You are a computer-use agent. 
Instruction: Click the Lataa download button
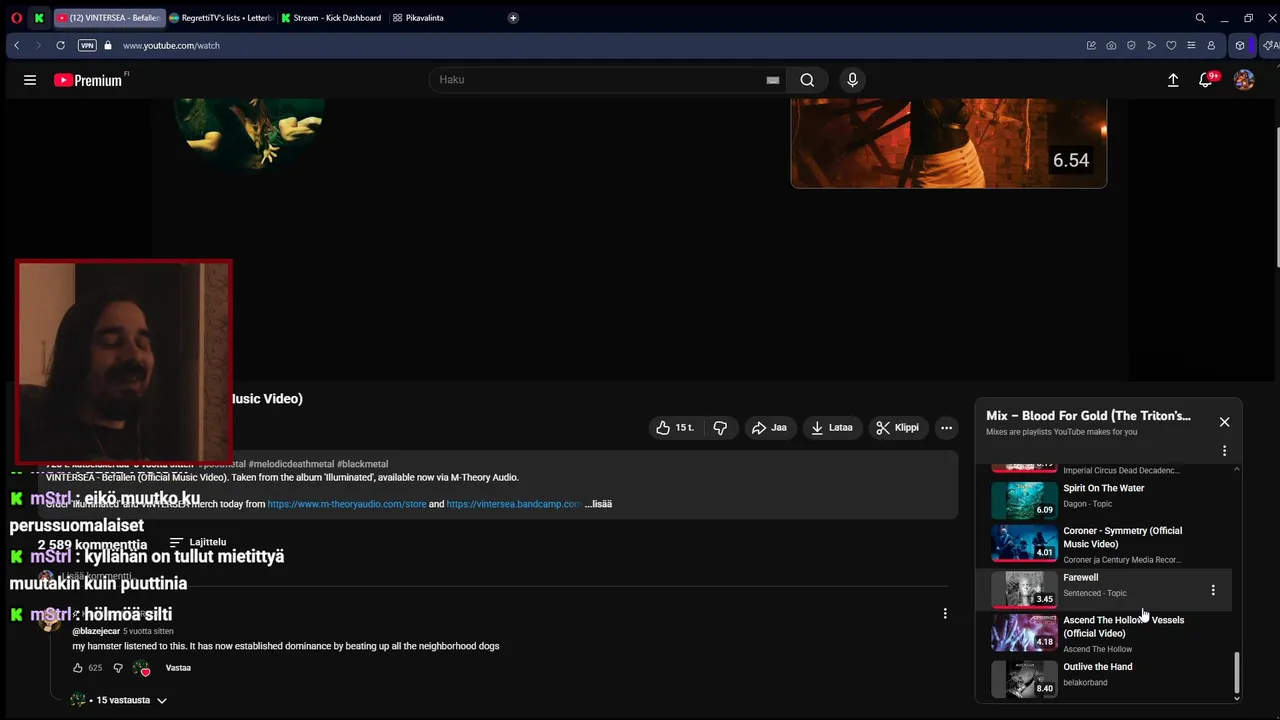click(832, 427)
